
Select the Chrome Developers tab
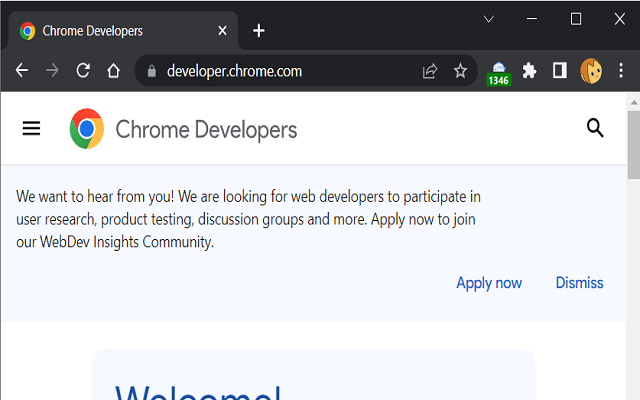(x=122, y=31)
